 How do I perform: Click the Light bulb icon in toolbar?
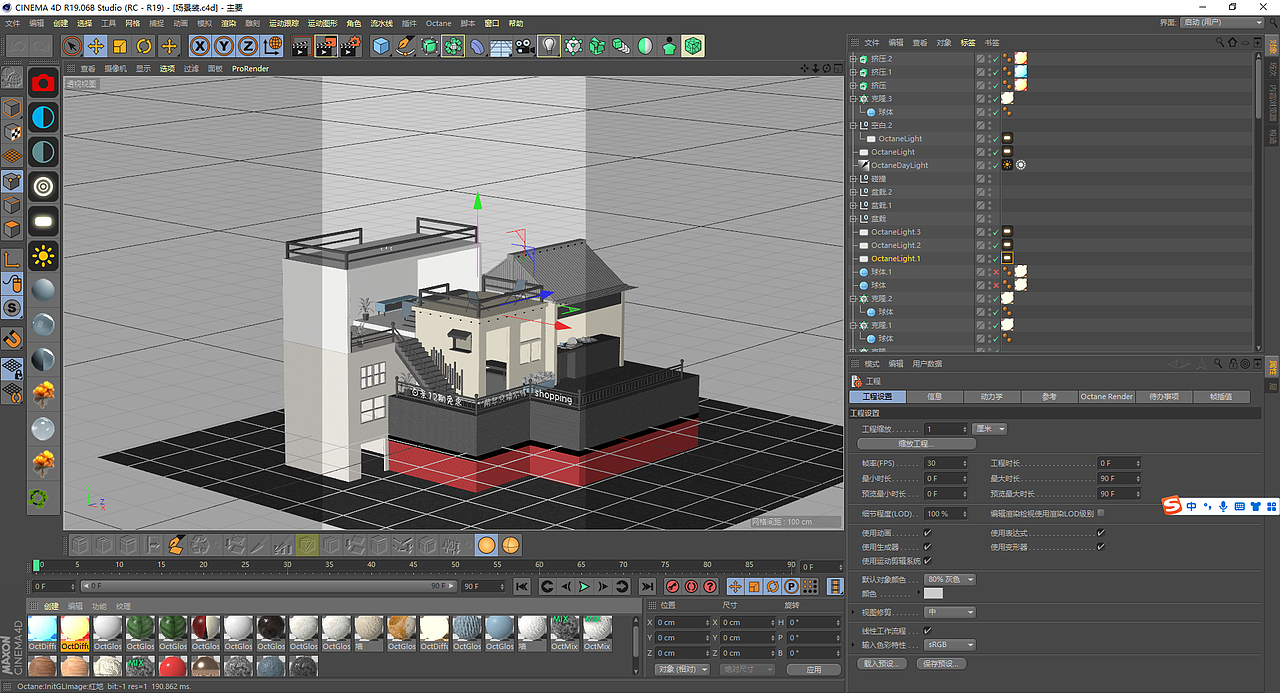[549, 46]
